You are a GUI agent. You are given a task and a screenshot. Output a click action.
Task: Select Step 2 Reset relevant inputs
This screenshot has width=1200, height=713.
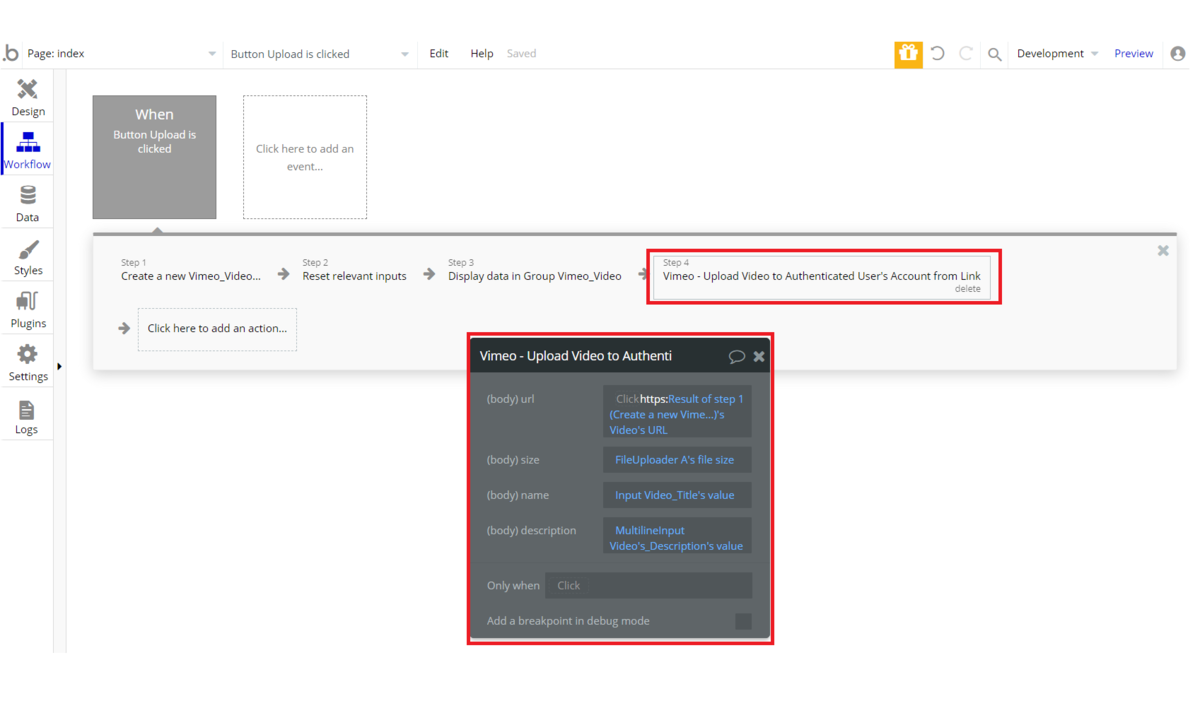click(355, 270)
